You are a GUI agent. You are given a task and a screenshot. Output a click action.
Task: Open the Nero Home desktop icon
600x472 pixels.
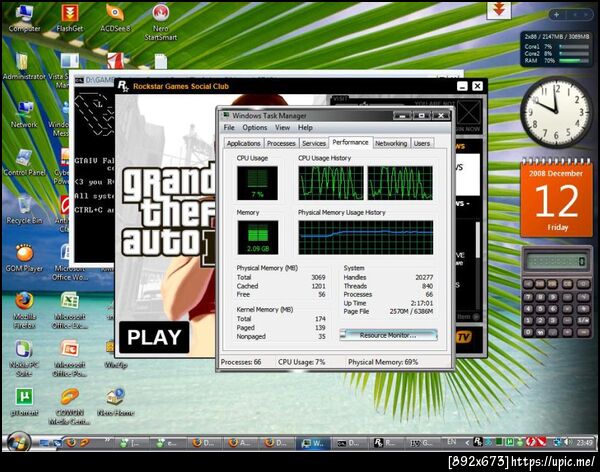(x=115, y=402)
